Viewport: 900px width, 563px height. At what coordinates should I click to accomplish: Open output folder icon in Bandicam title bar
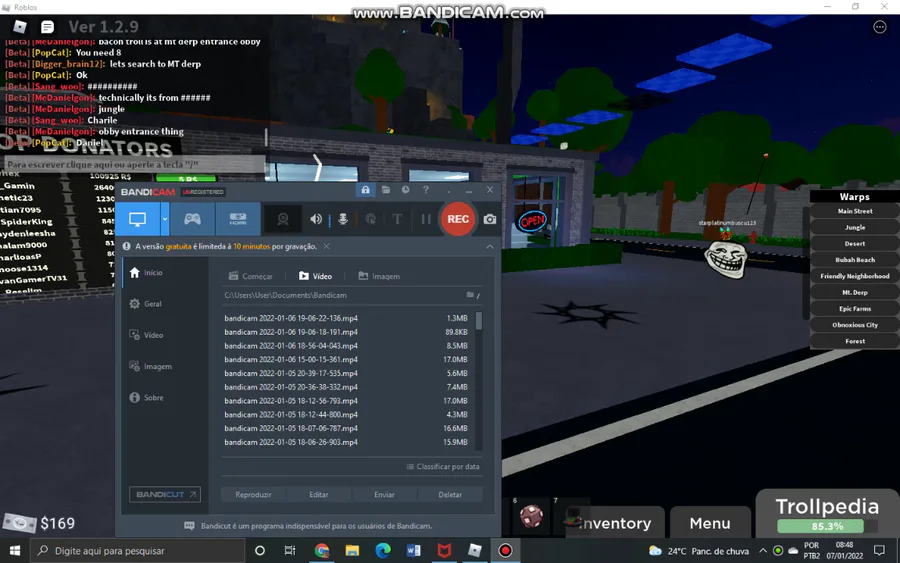[386, 190]
